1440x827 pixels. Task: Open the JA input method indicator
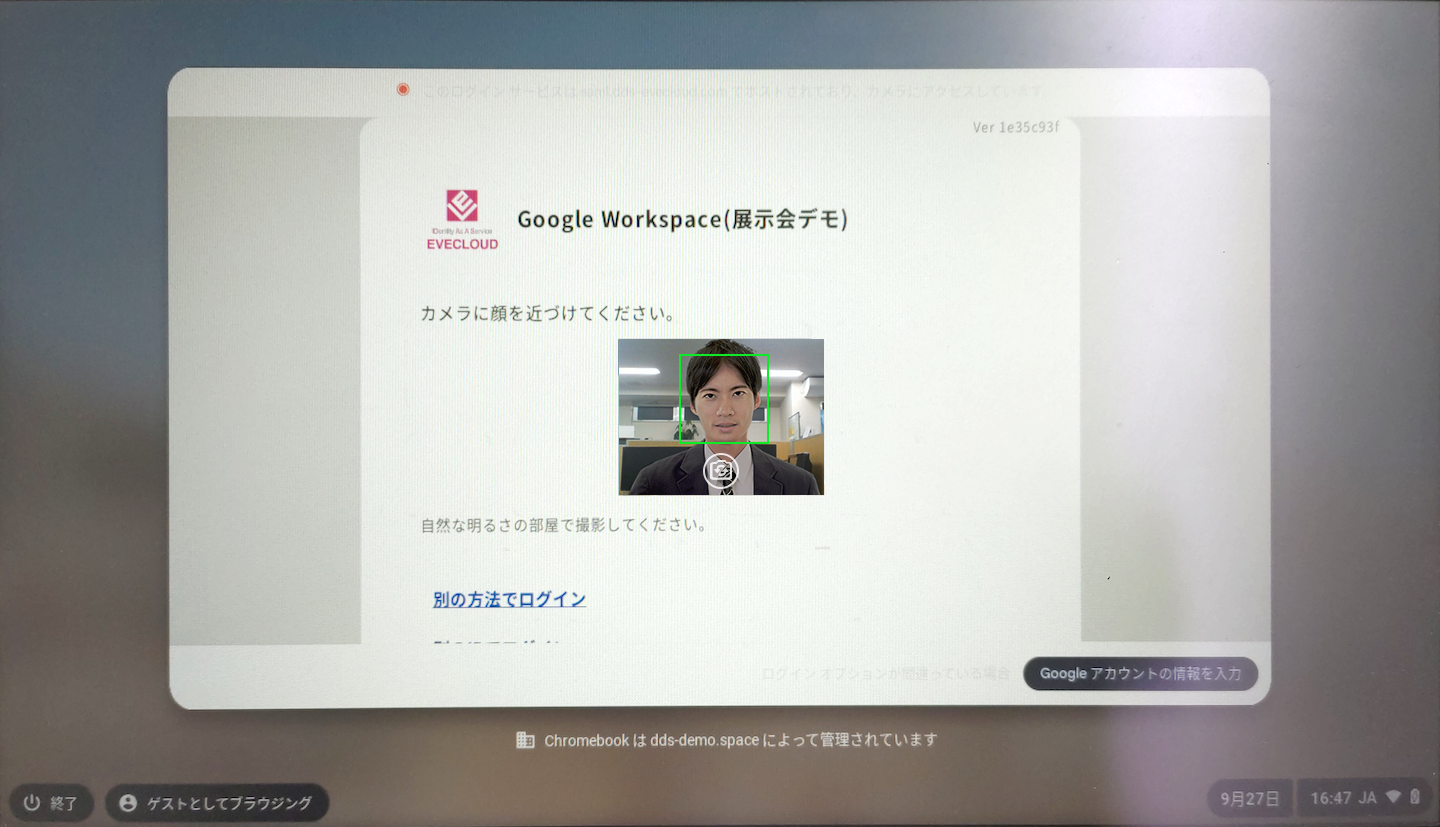click(x=1367, y=798)
